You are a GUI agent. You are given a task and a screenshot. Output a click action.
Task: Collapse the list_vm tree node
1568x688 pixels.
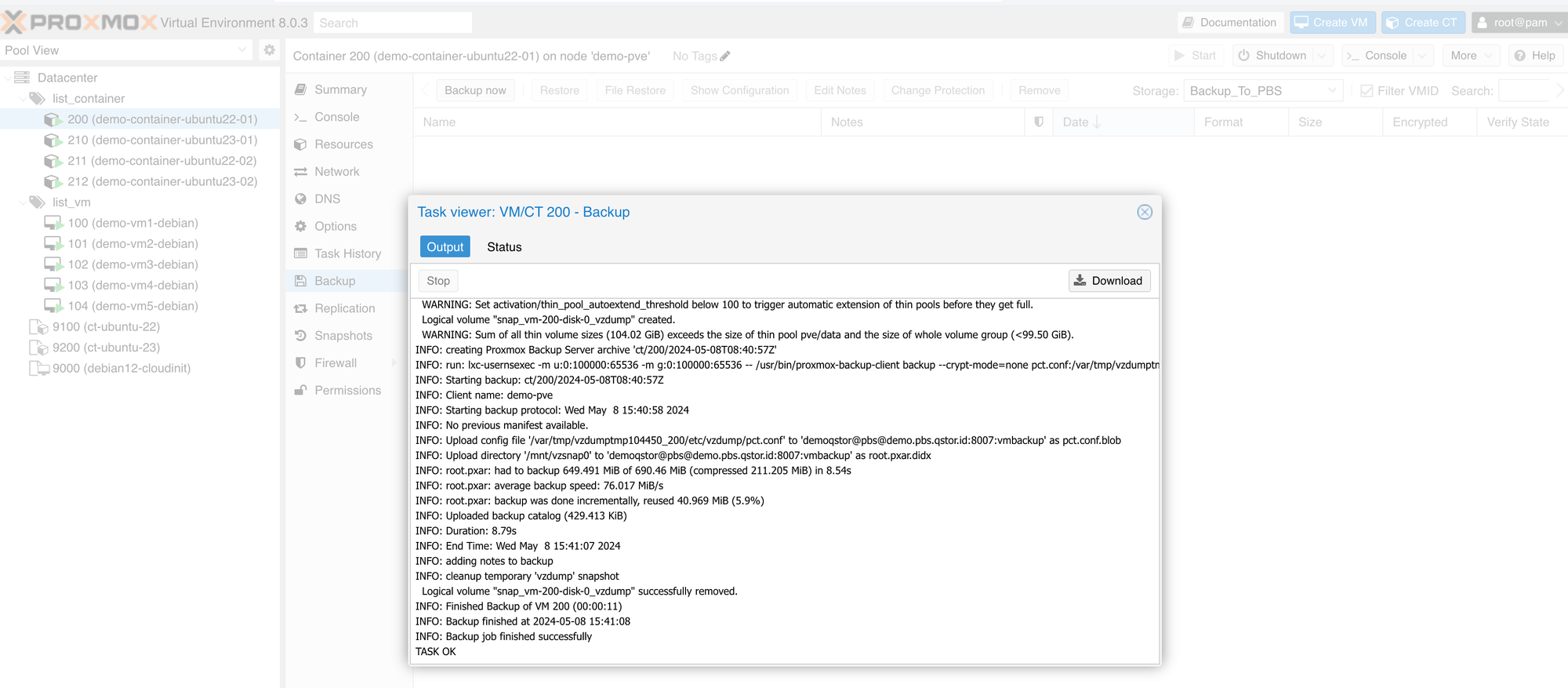pyautogui.click(x=22, y=202)
